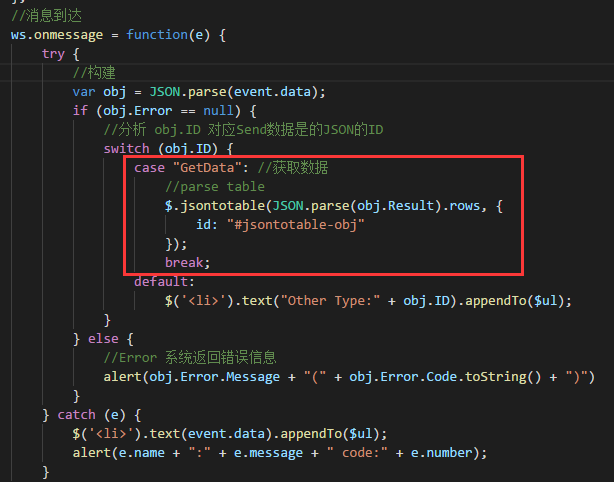Click the "Other Type:" string

coord(333,300)
